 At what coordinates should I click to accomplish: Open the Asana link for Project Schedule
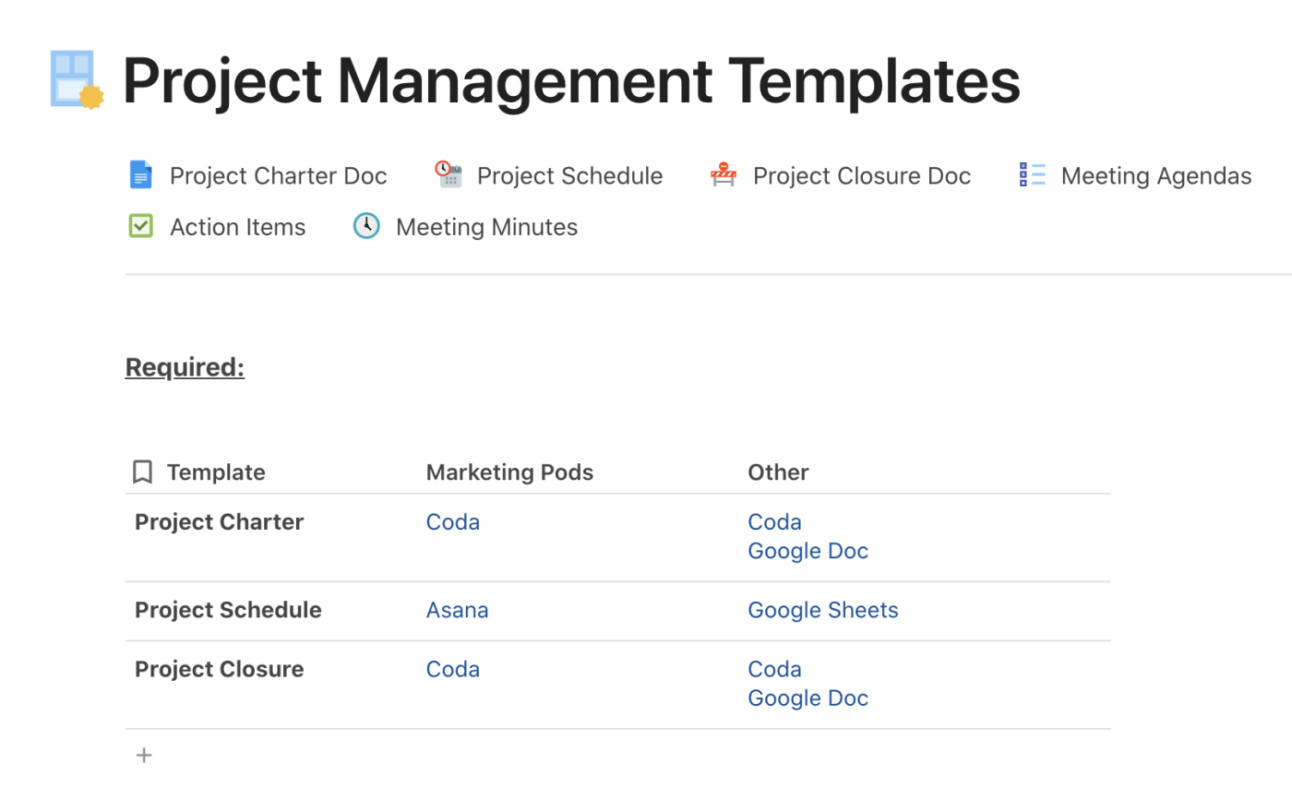(457, 610)
